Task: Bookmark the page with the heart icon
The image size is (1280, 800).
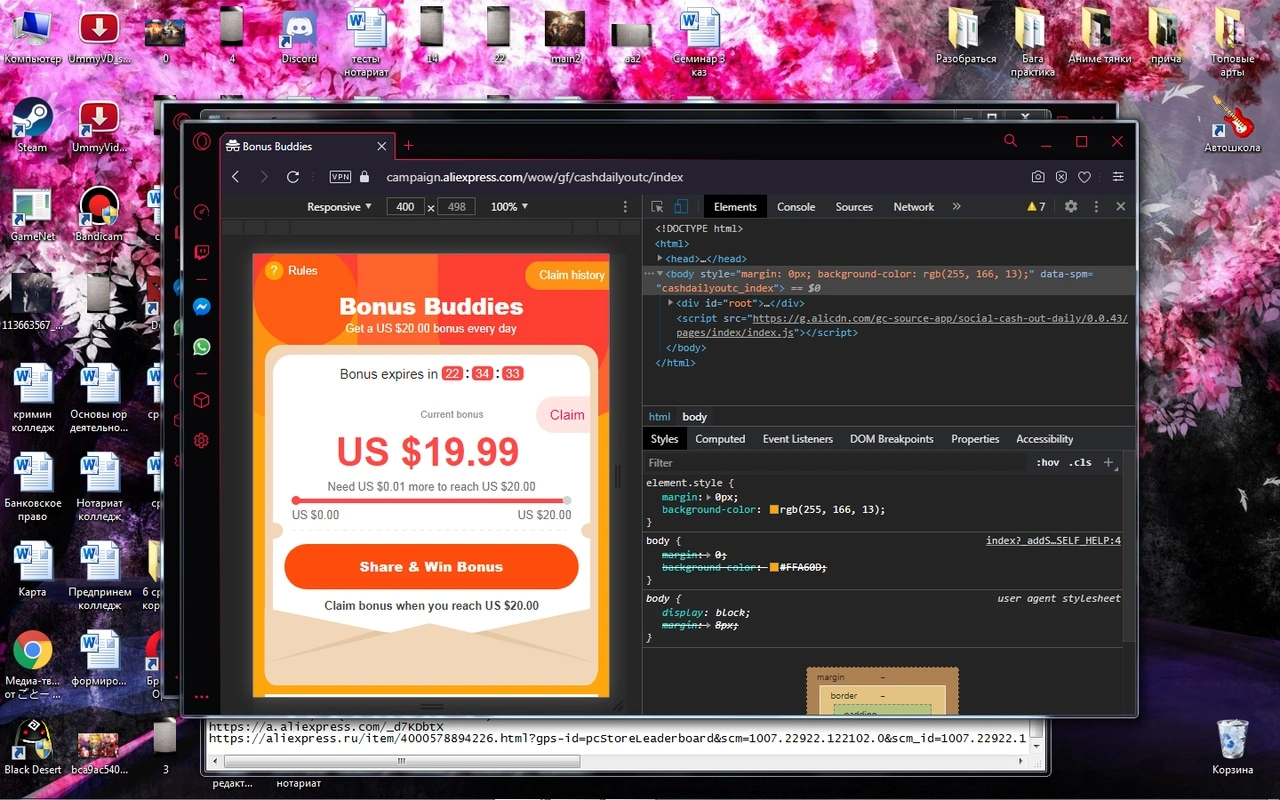Action: click(1084, 177)
